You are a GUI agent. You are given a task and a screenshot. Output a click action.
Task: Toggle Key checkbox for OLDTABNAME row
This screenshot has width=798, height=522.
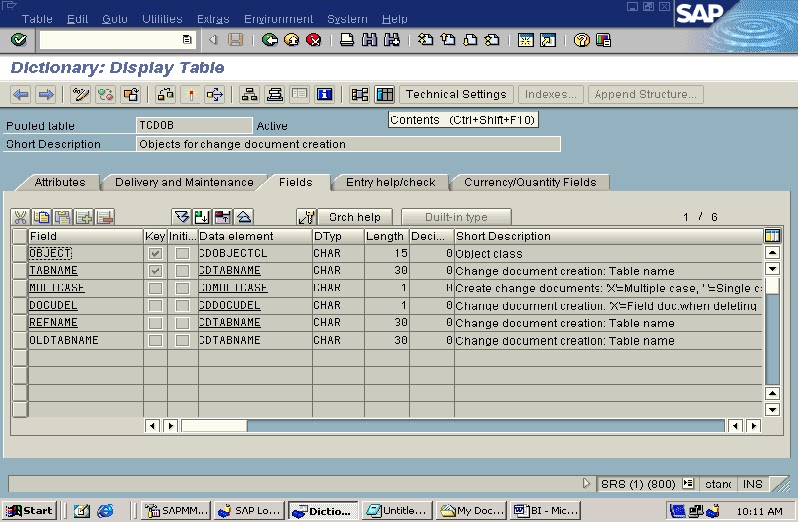coord(155,340)
